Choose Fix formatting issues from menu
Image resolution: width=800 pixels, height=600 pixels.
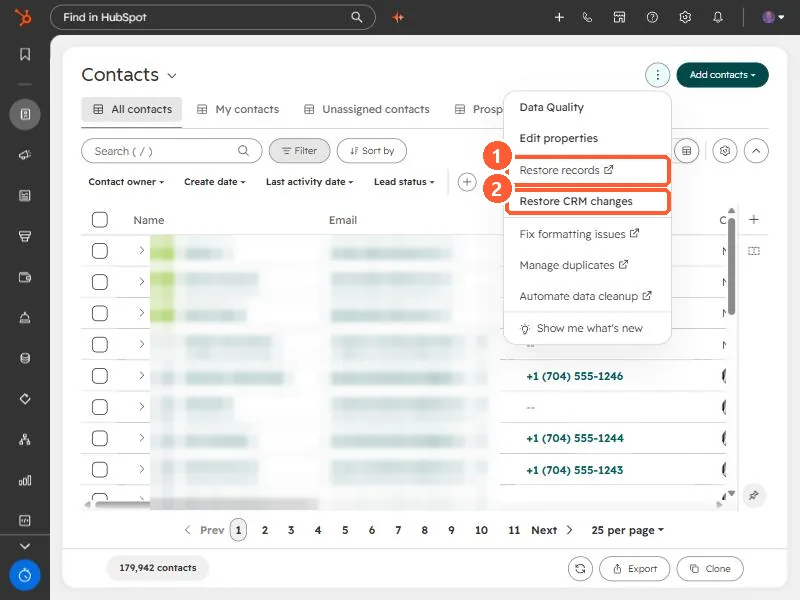coord(587,234)
